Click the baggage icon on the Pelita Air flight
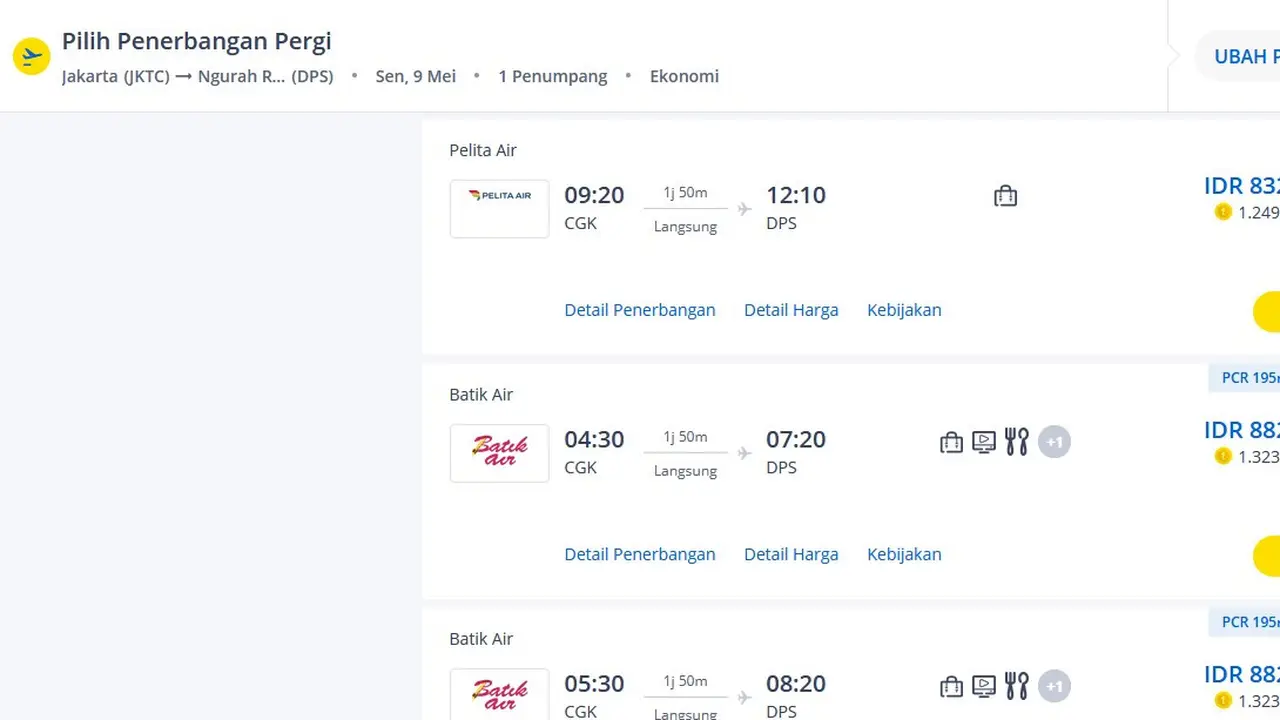The height and width of the screenshot is (720, 1280). click(x=1005, y=196)
